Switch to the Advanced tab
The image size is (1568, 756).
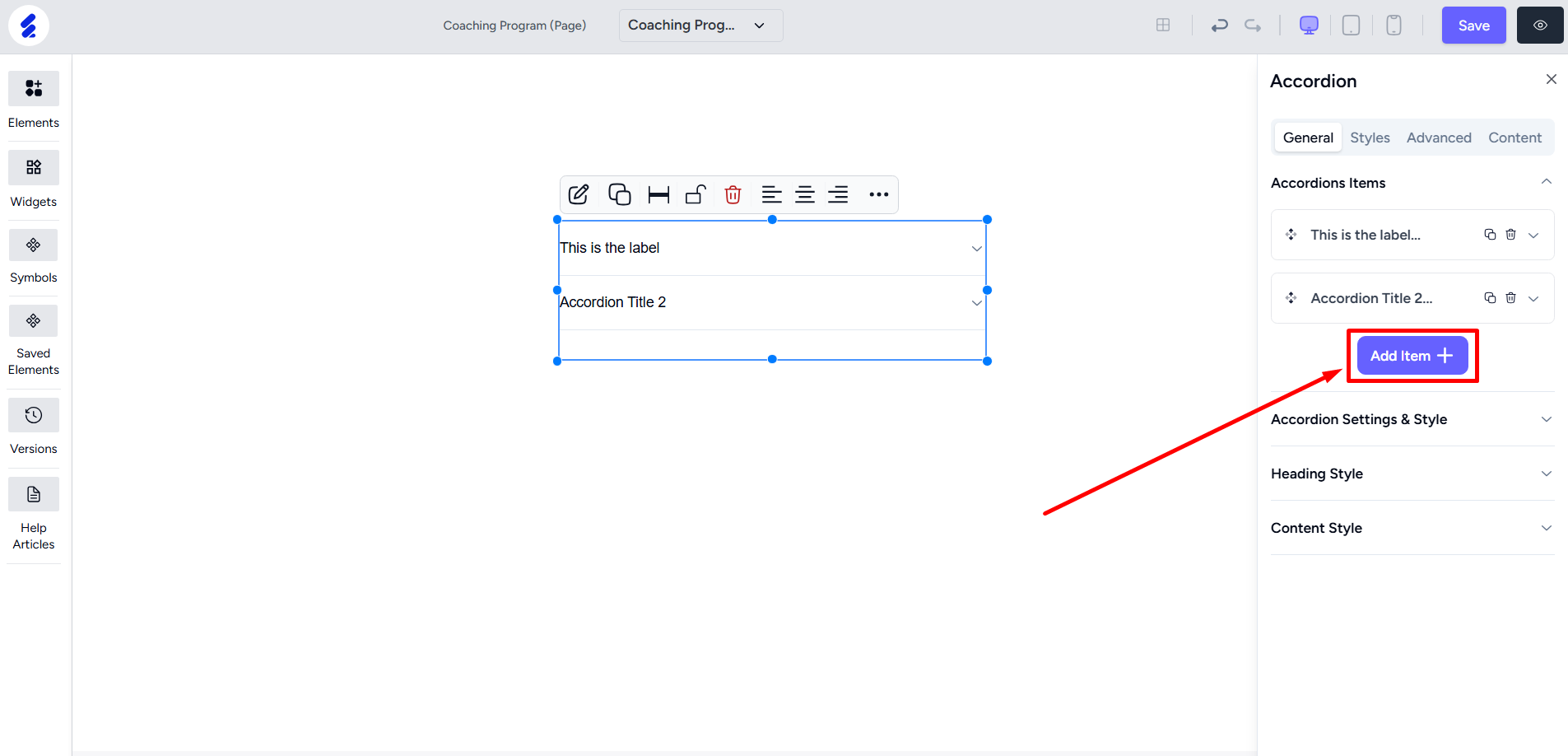tap(1439, 138)
